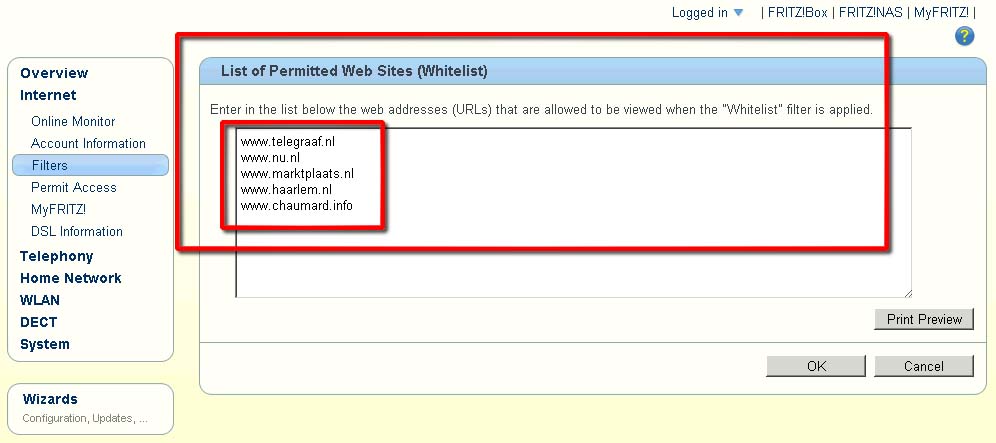Collapse the Internet menu section
The height and width of the screenshot is (443, 996).
point(48,95)
